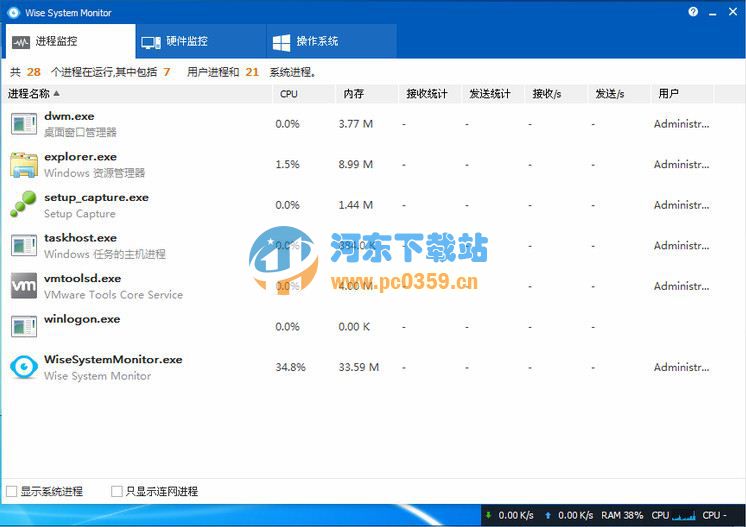Image resolution: width=746 pixels, height=527 pixels.
Task: Click the 8.99 M memory value
Action: click(356, 165)
